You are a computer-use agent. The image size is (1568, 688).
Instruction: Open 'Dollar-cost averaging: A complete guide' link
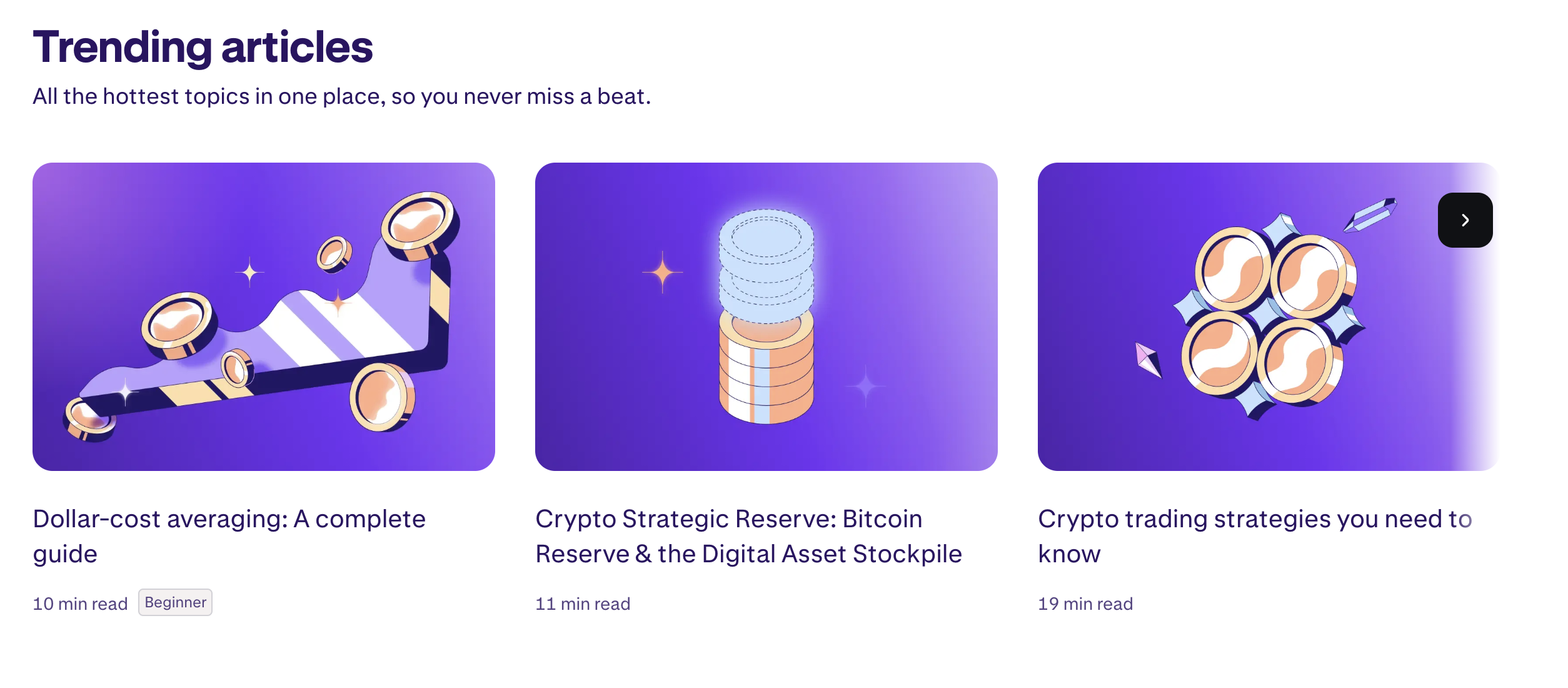point(229,536)
